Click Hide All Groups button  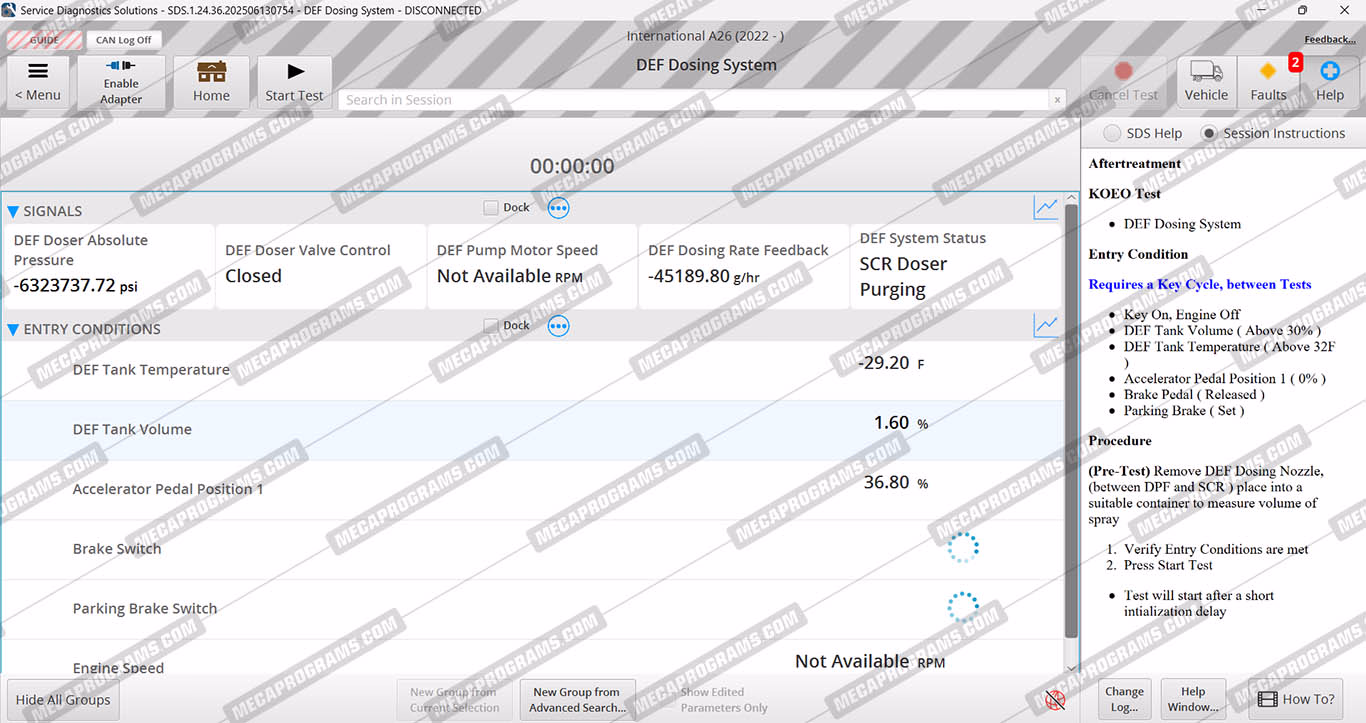[63, 699]
